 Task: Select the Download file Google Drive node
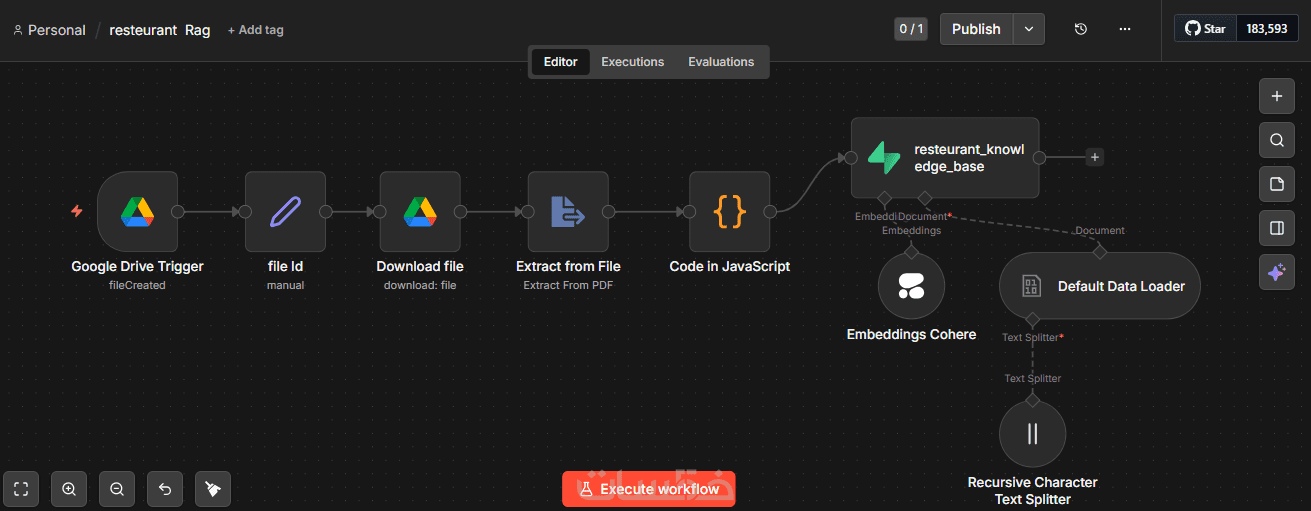(420, 211)
